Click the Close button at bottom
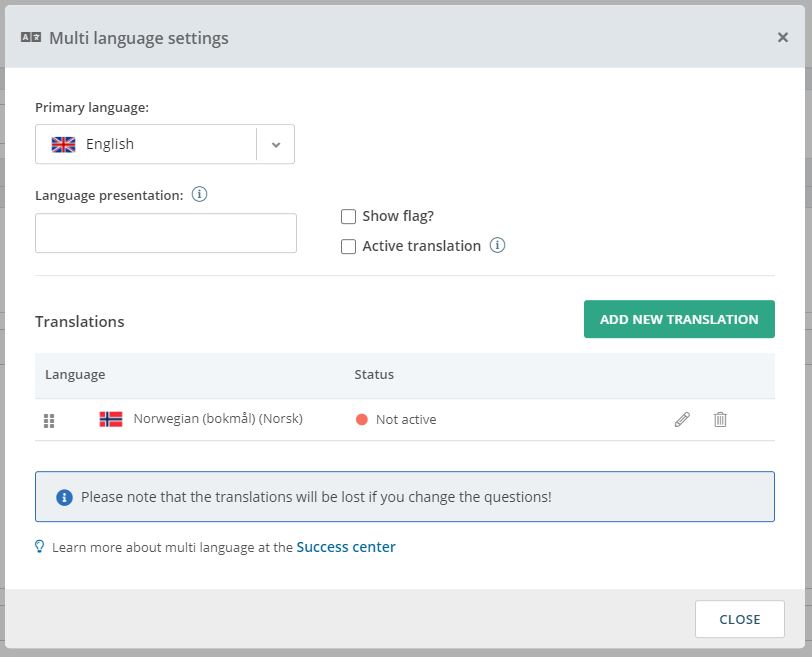 click(740, 619)
